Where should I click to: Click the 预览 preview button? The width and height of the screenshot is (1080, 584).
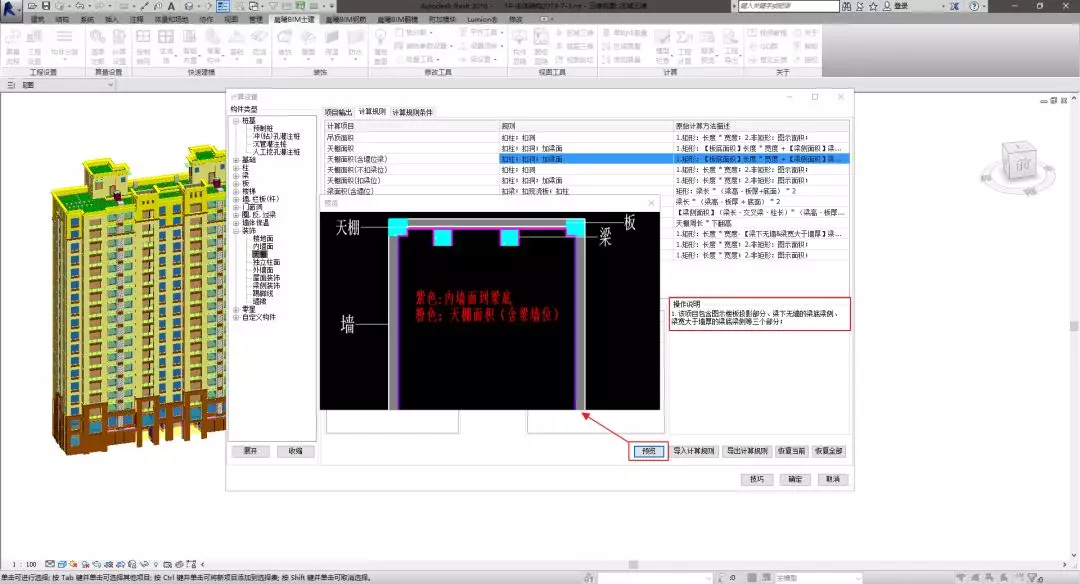point(649,451)
